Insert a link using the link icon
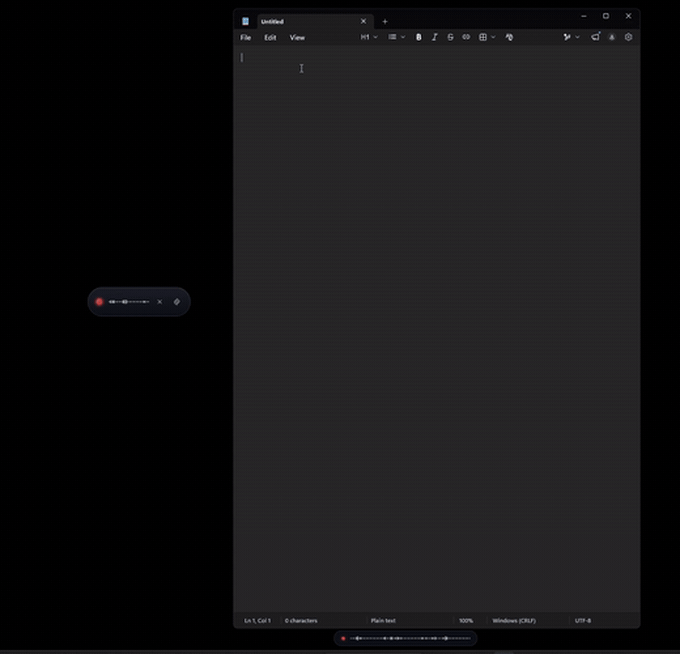The image size is (680, 654). (x=466, y=37)
